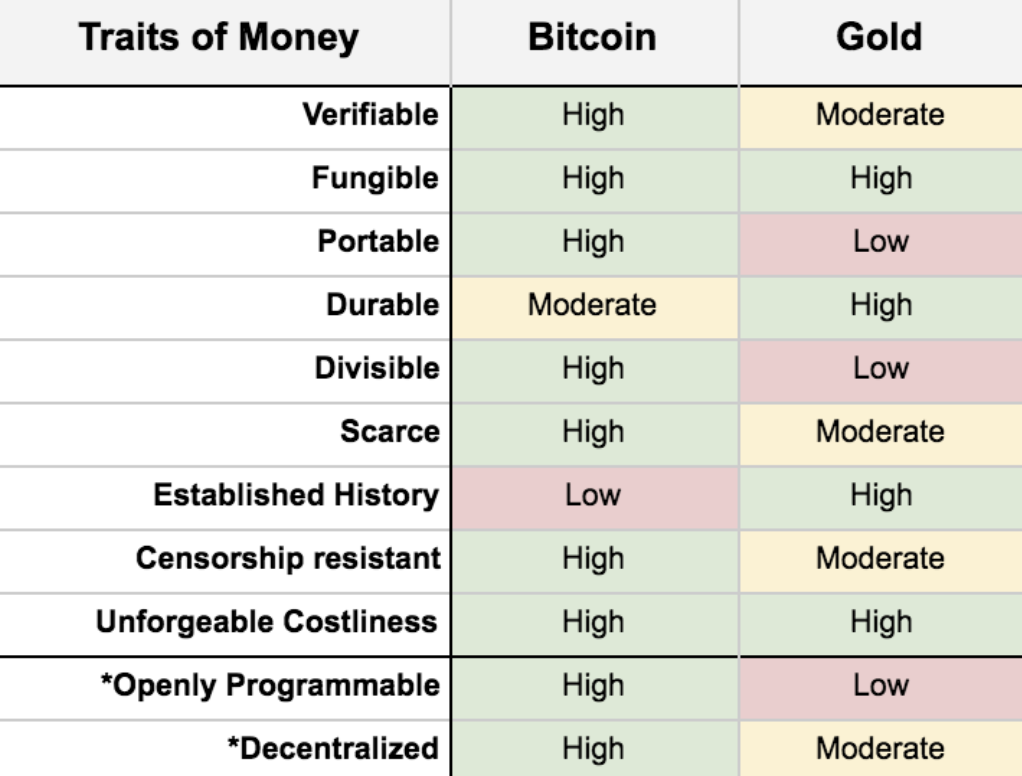Image resolution: width=1022 pixels, height=776 pixels.
Task: Click Gold's Low cell for Divisible
Action: tap(881, 368)
